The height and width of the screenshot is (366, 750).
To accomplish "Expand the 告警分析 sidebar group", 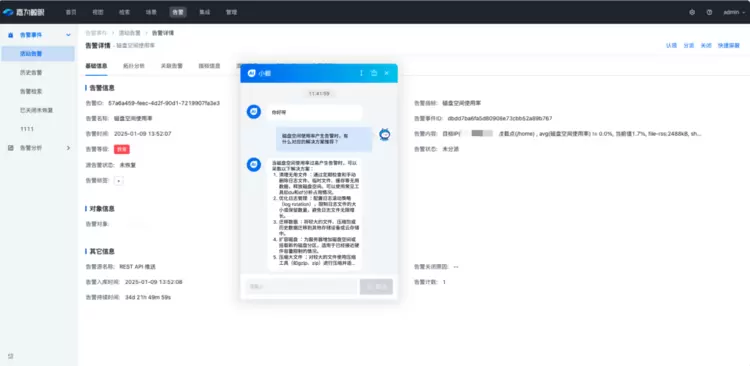I will (x=68, y=148).
